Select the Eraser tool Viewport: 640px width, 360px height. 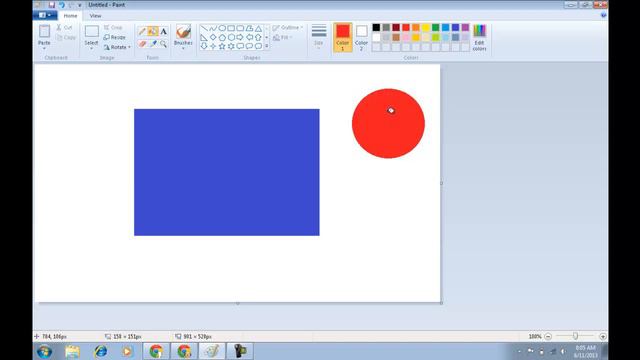point(142,44)
